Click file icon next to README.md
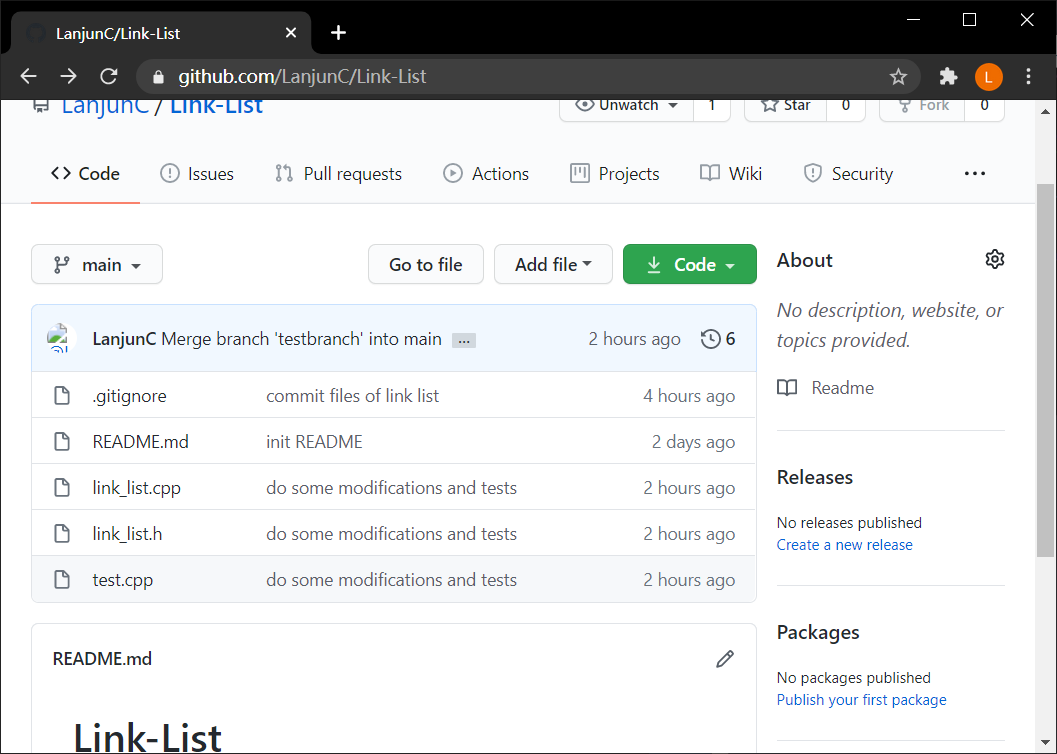 (62, 441)
